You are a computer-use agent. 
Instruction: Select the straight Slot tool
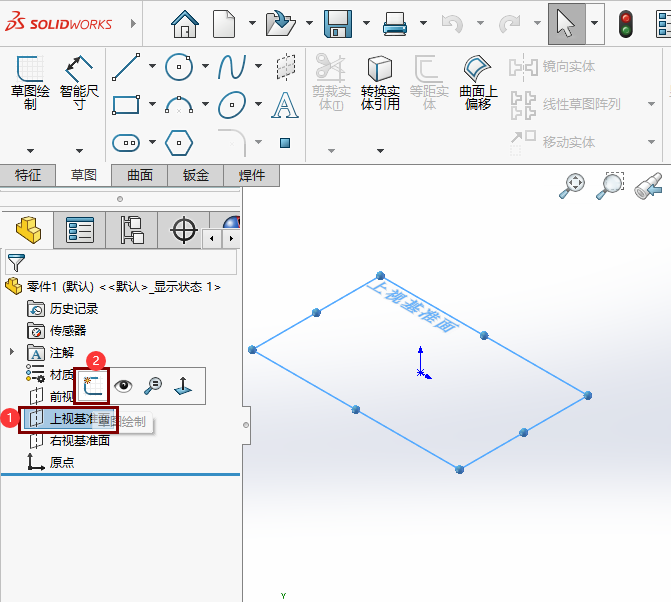tap(126, 142)
